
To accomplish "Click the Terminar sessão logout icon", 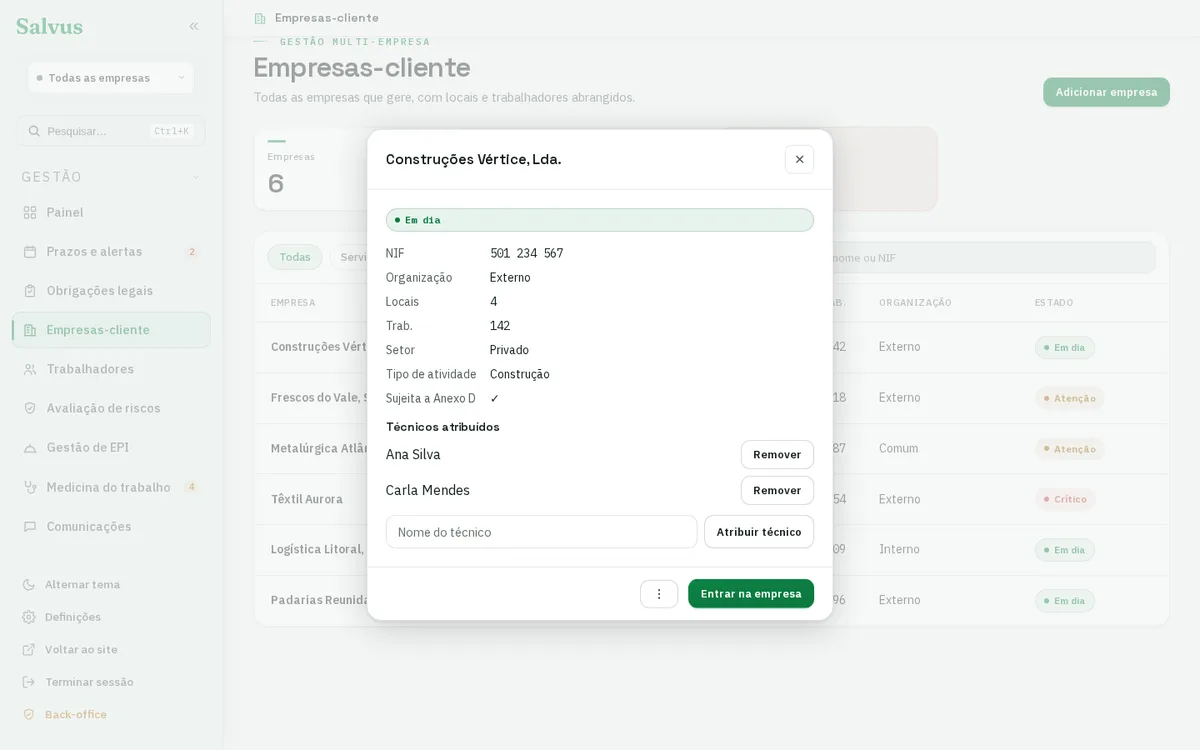I will pyautogui.click(x=29, y=682).
